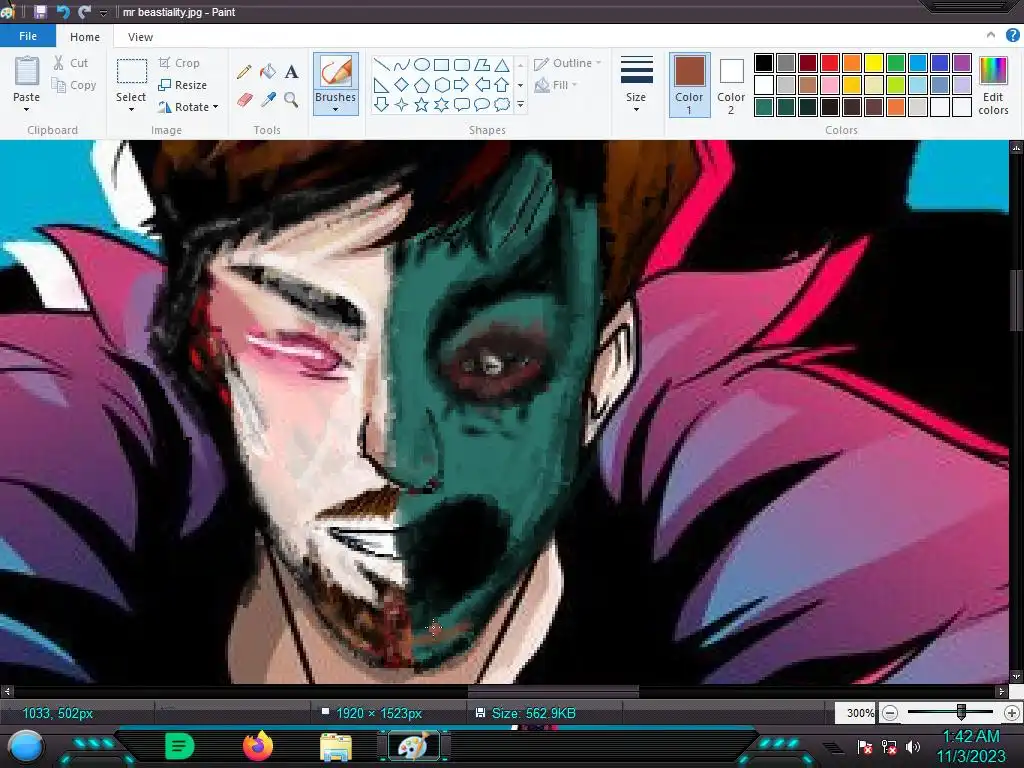The height and width of the screenshot is (768, 1024).
Task: Click the vertical scrollbar down arrow
Action: 1016,677
